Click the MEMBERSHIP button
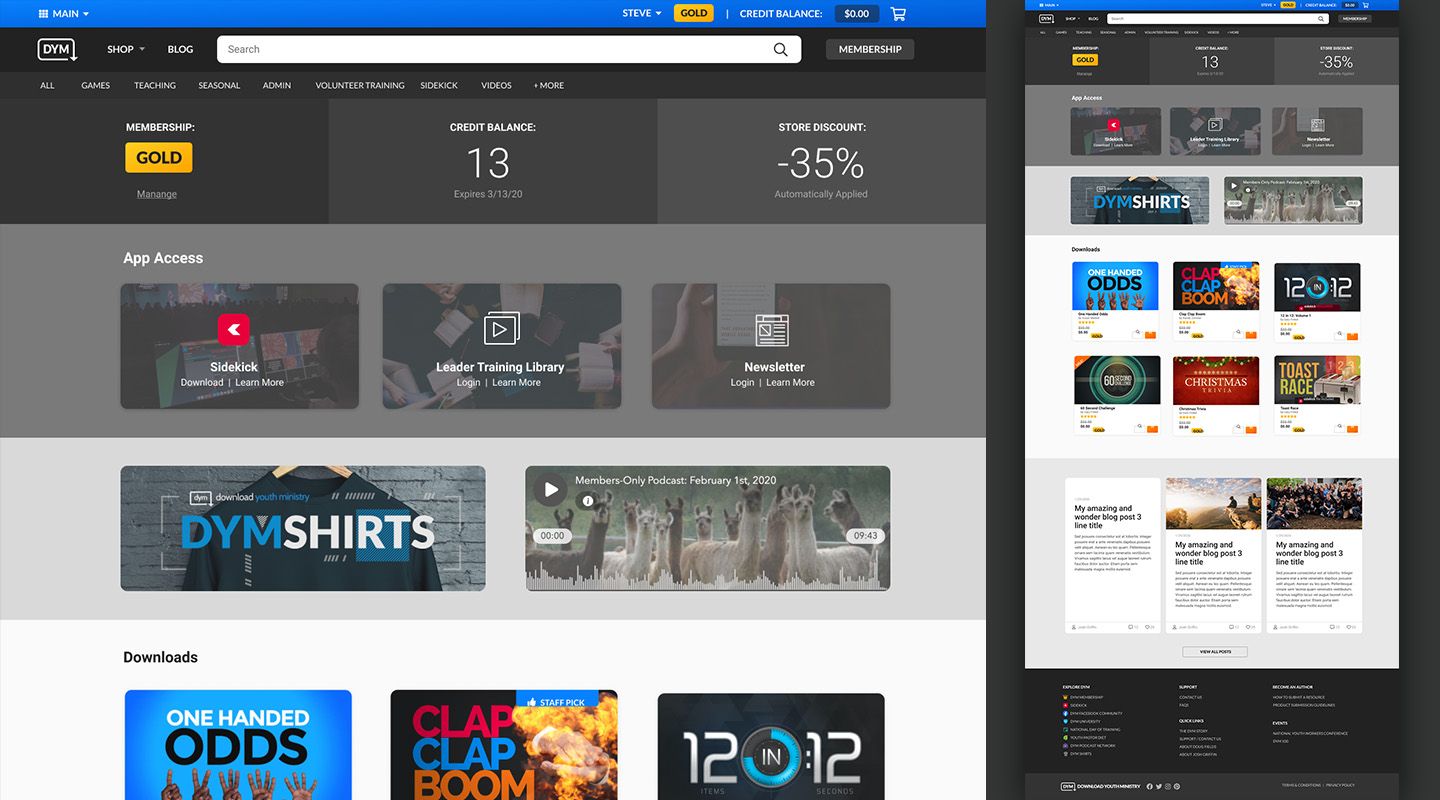Viewport: 1440px width, 800px height. pos(869,48)
